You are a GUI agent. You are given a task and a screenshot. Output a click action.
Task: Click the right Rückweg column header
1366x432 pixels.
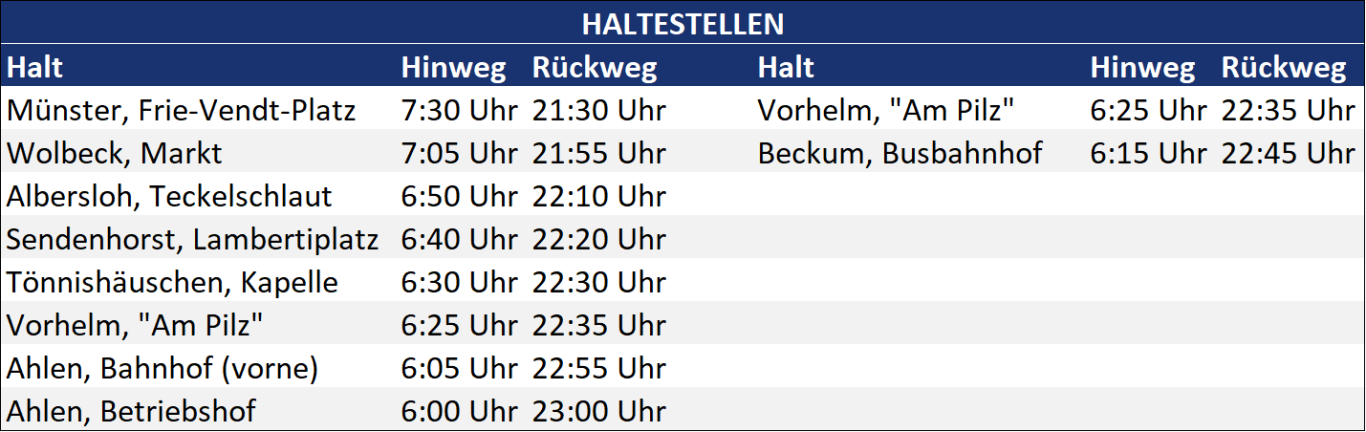pyautogui.click(x=1284, y=67)
